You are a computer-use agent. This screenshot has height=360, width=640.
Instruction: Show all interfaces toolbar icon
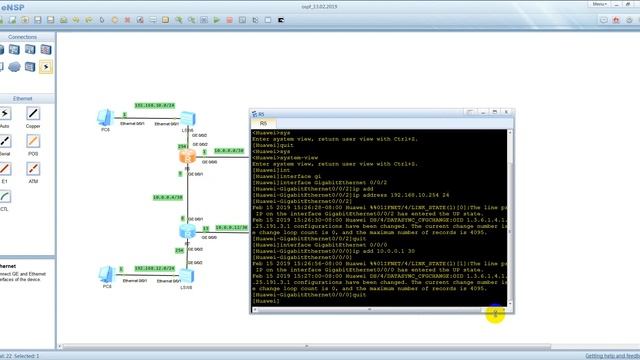point(255,20)
